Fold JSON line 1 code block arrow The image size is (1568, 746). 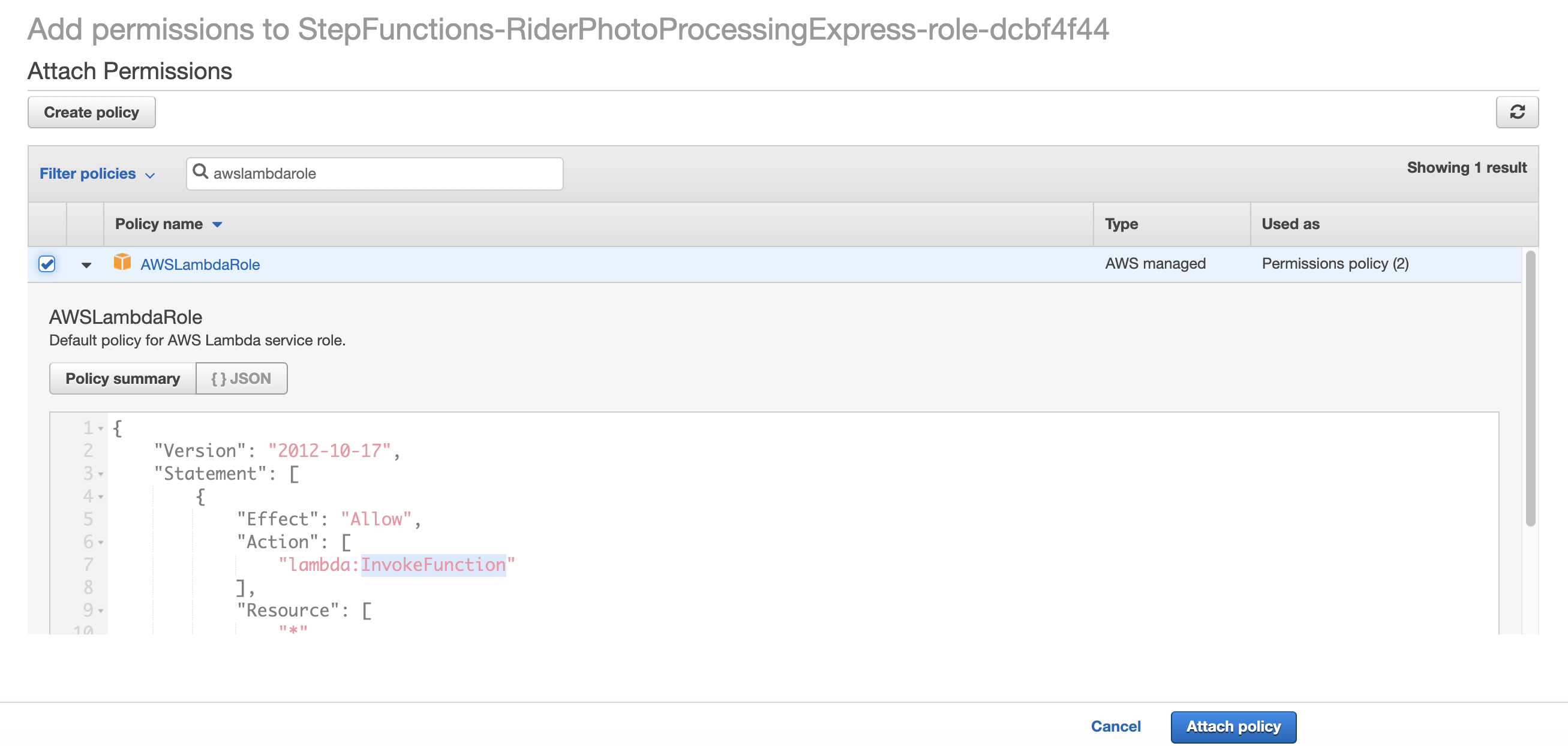[101, 428]
